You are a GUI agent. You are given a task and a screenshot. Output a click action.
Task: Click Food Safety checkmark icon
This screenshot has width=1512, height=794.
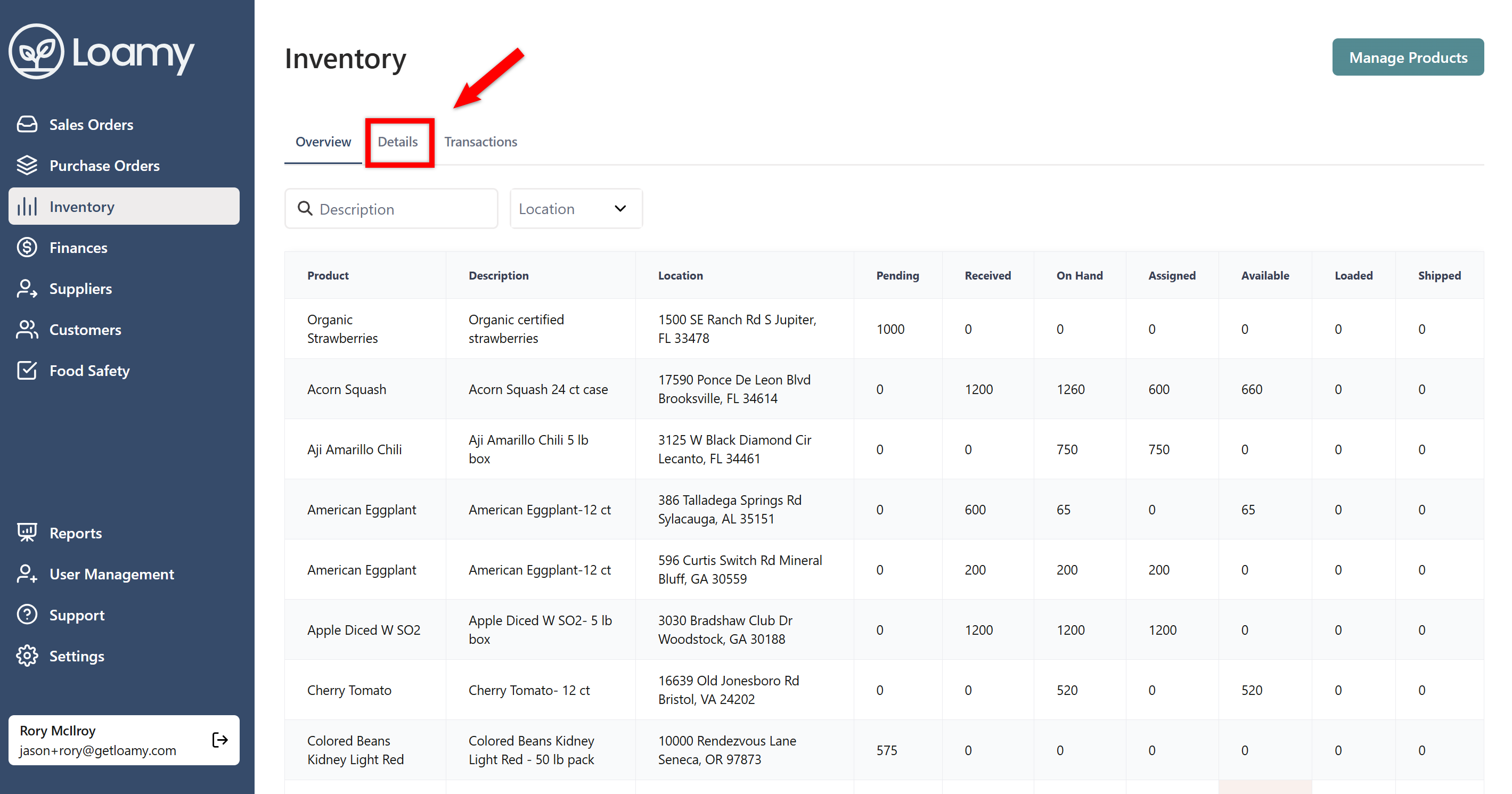27,371
